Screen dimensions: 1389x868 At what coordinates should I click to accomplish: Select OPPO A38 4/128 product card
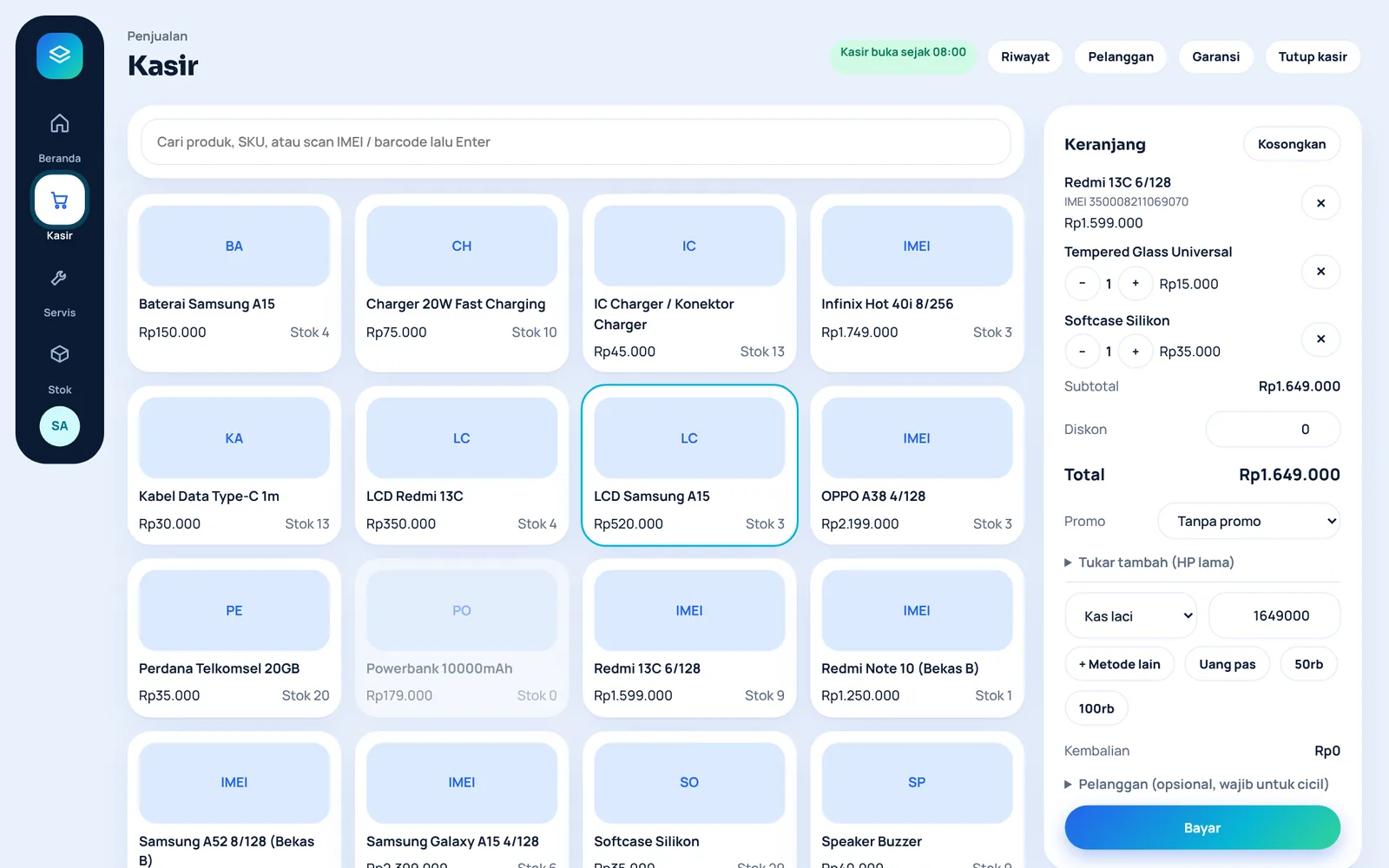pyautogui.click(x=917, y=465)
